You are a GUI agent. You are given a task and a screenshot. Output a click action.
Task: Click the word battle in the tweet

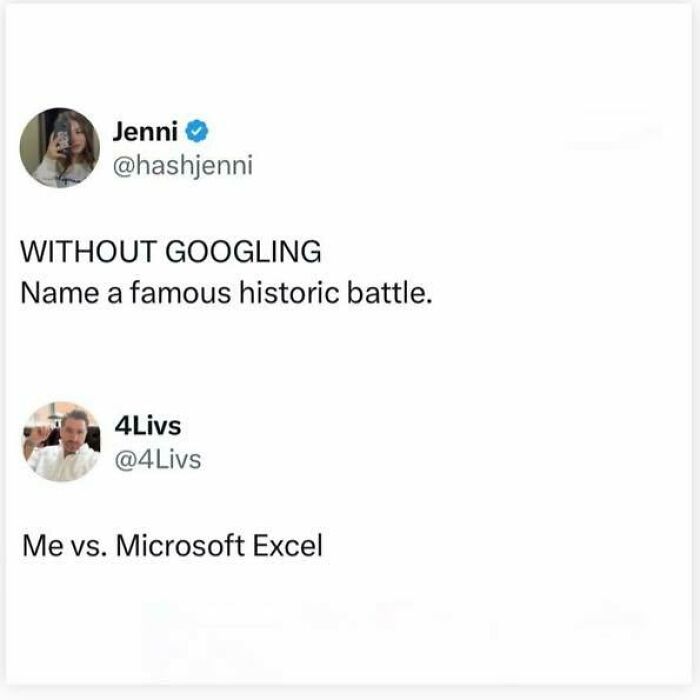click(386, 293)
